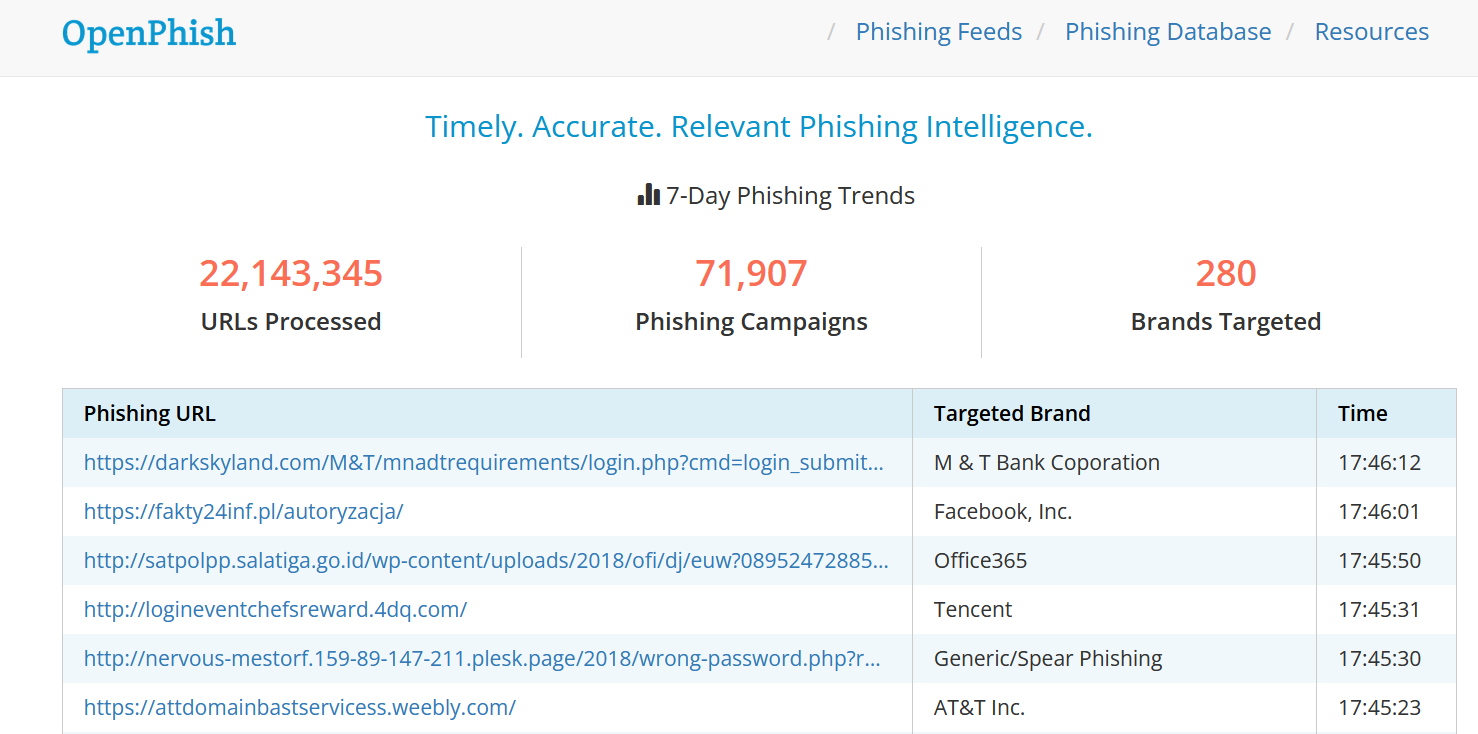Click the Phishing URL column header
This screenshot has width=1478, height=734.
point(150,413)
